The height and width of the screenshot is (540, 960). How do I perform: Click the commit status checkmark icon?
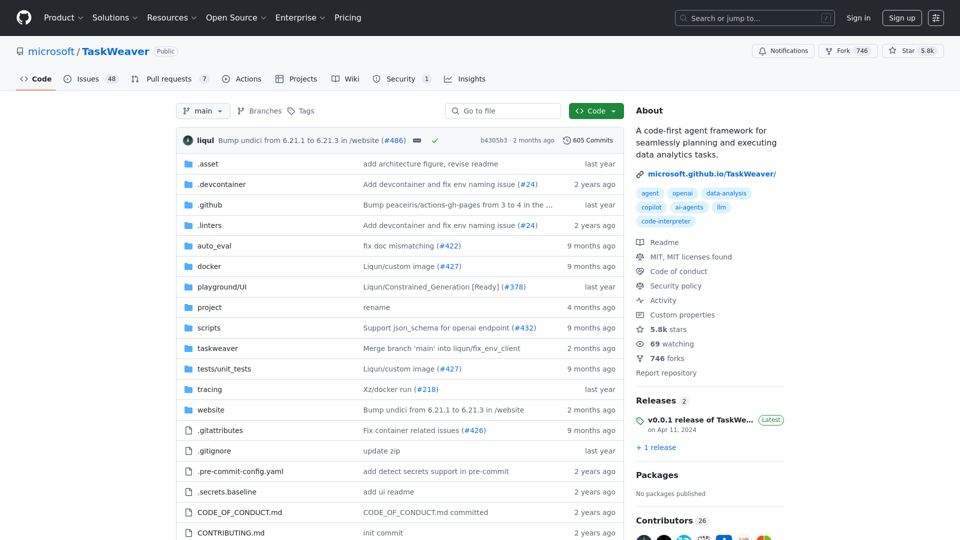click(x=435, y=141)
